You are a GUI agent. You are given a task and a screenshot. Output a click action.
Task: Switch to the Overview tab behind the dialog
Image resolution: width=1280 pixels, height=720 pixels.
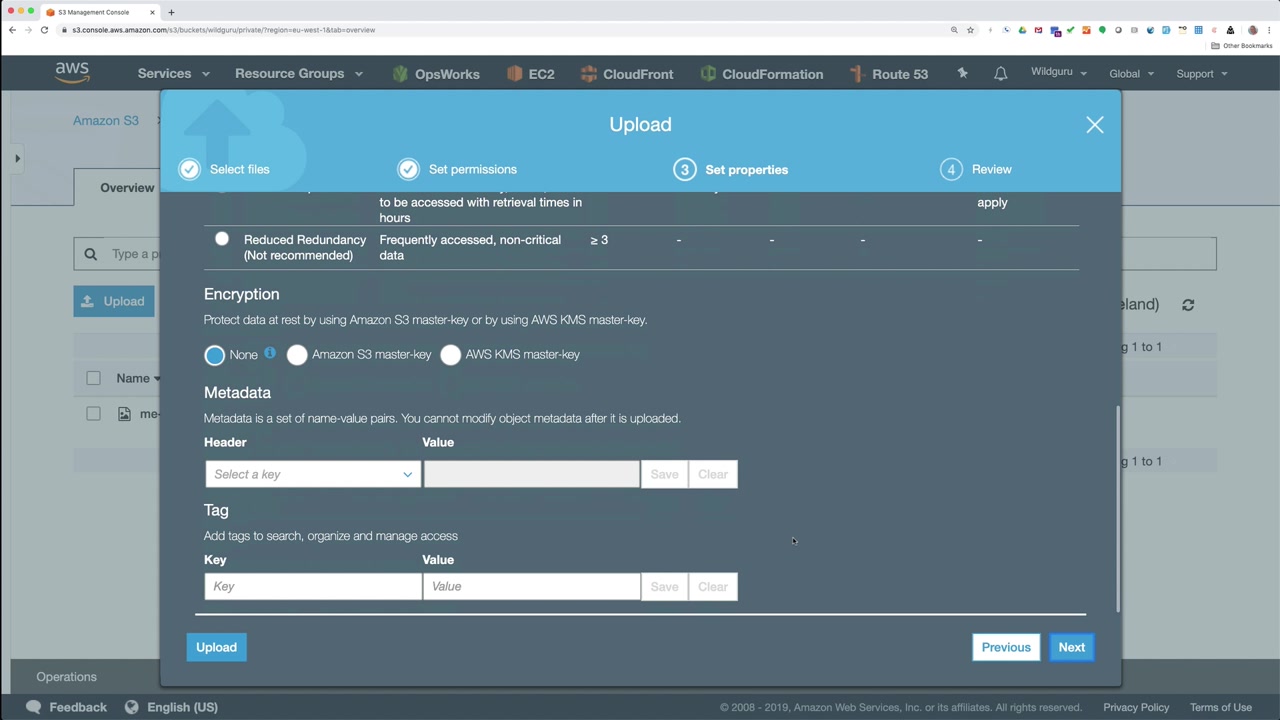[x=126, y=187]
